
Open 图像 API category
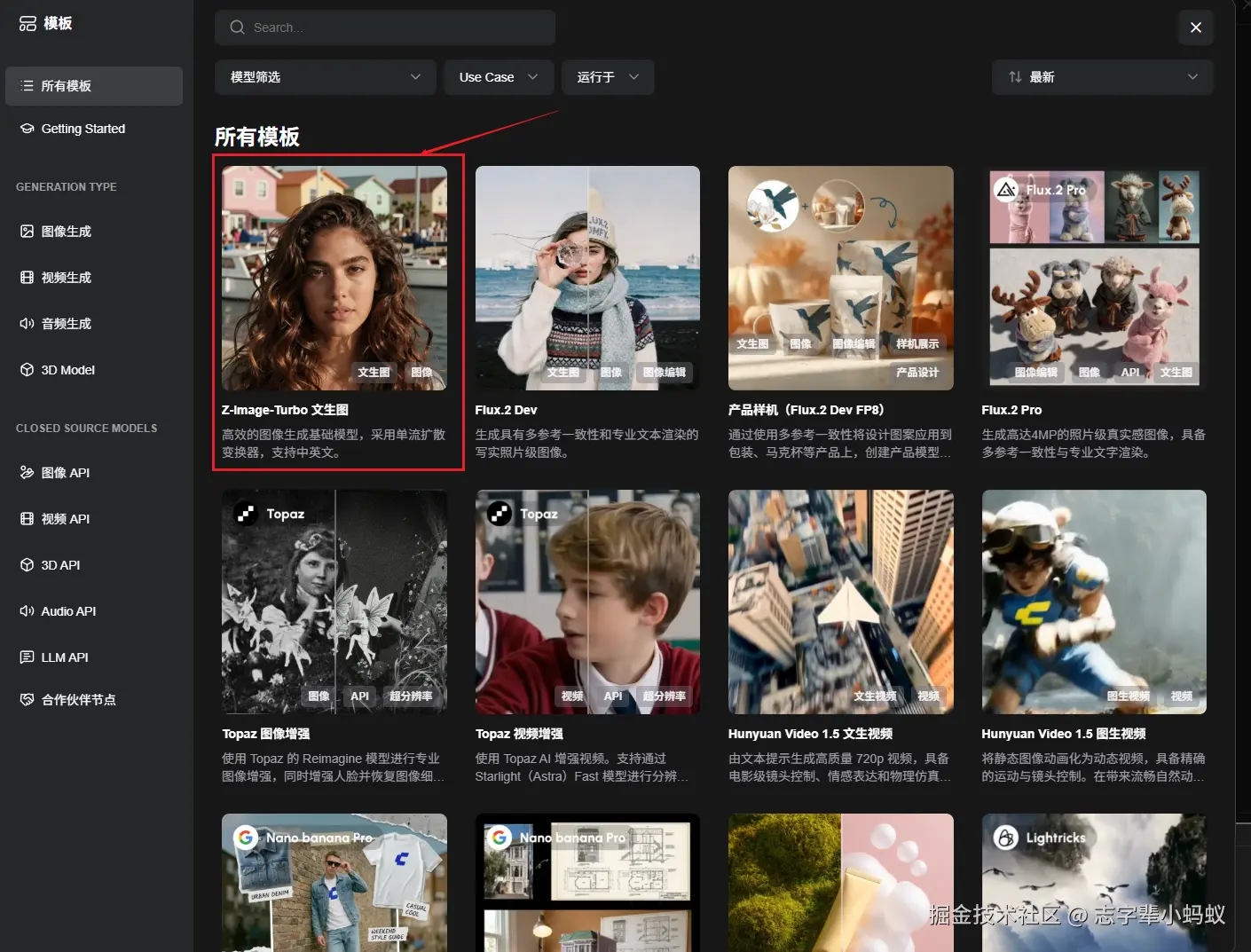[94, 473]
